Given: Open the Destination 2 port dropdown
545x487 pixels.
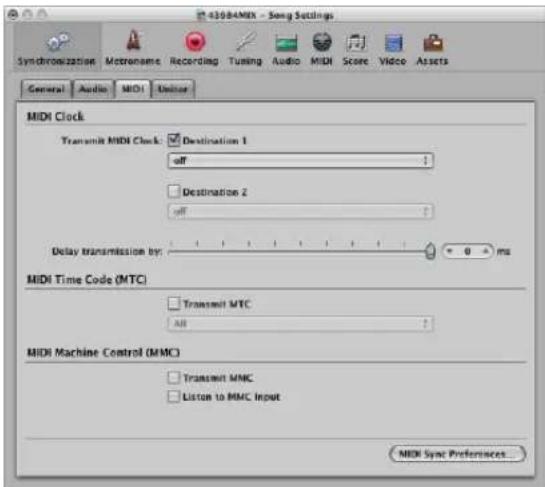Looking at the screenshot, I should click(x=300, y=211).
